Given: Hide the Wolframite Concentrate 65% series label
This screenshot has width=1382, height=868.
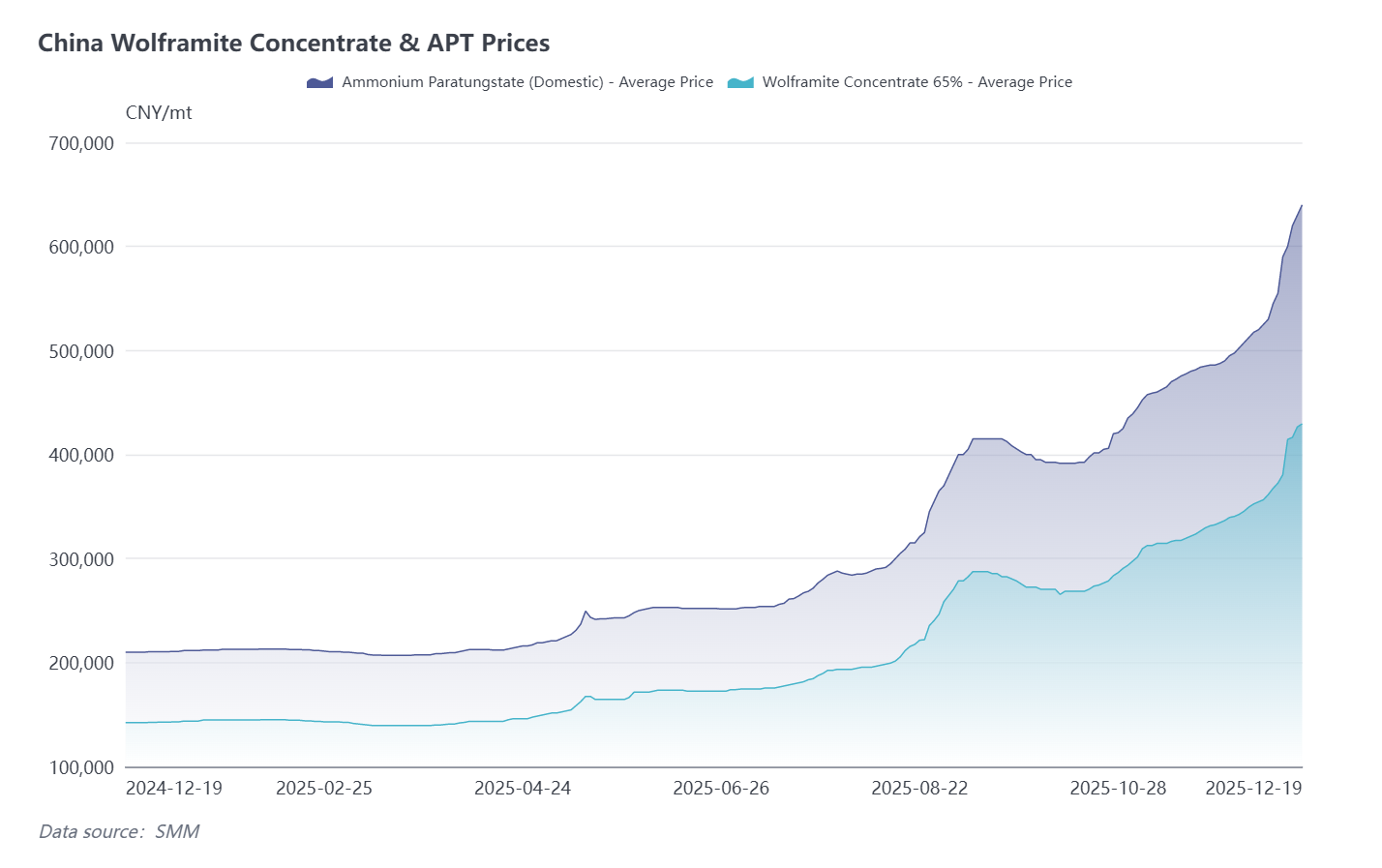Looking at the screenshot, I should tap(916, 82).
